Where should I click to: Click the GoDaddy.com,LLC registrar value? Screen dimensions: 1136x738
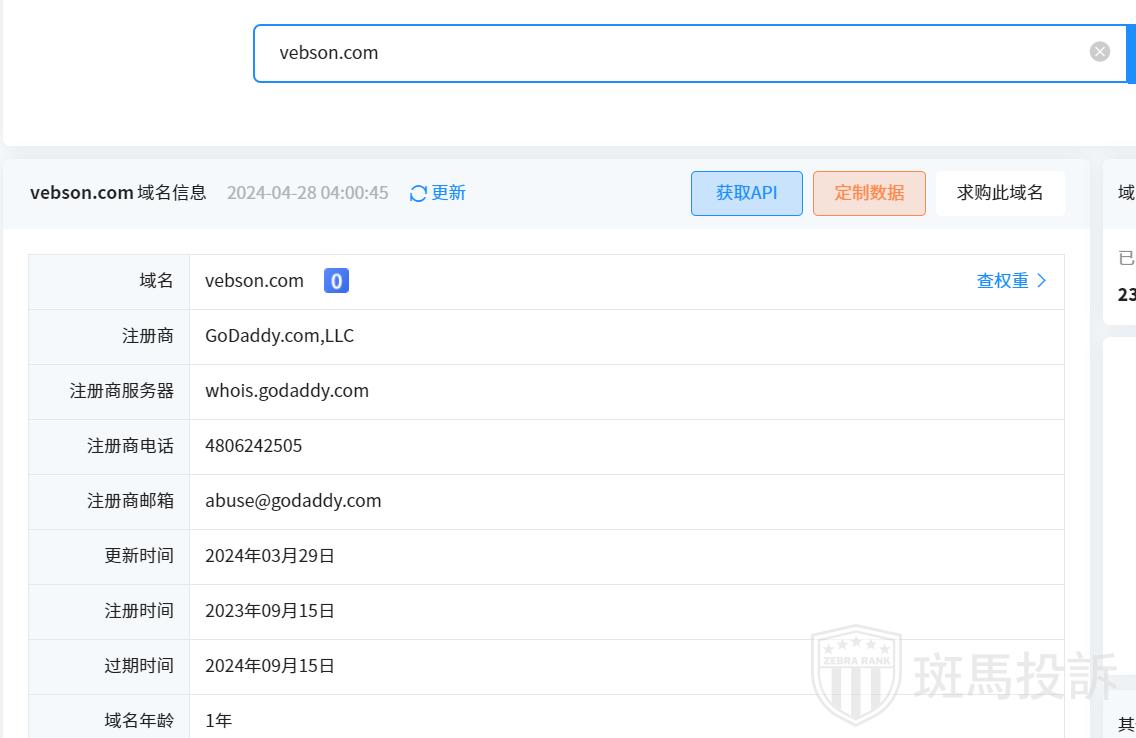pos(280,336)
